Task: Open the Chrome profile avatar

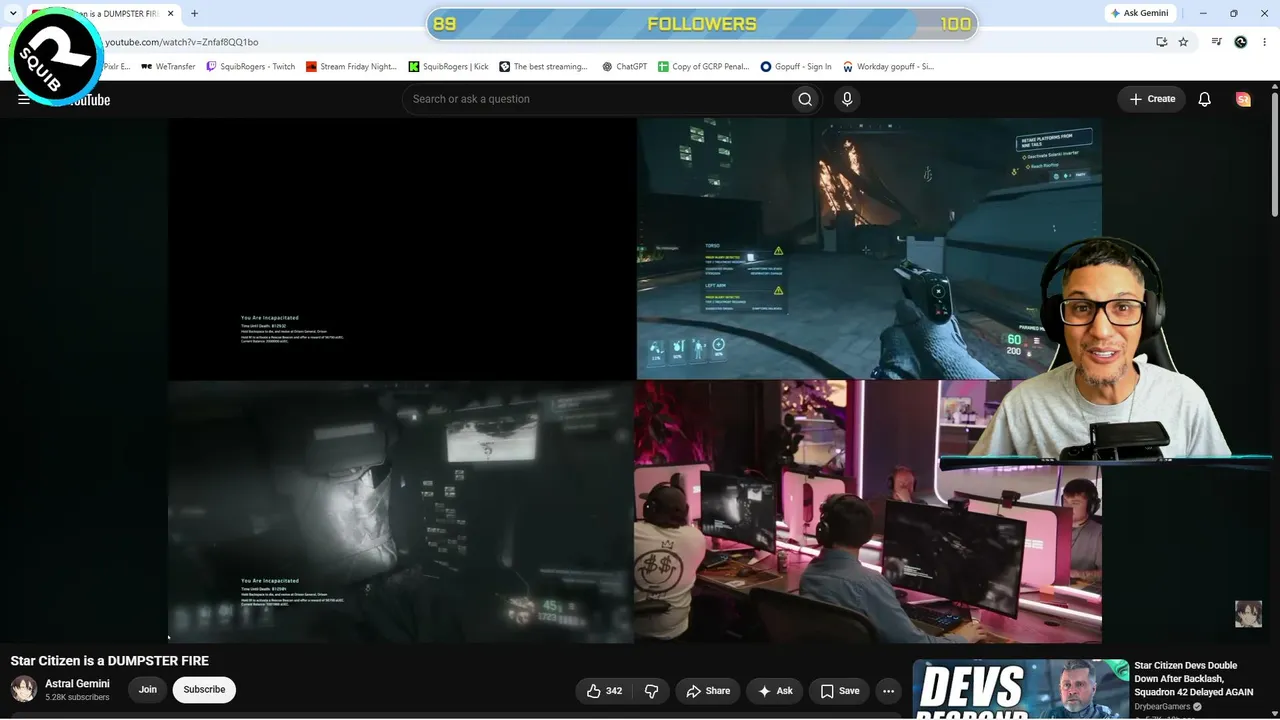Action: 1241,42
